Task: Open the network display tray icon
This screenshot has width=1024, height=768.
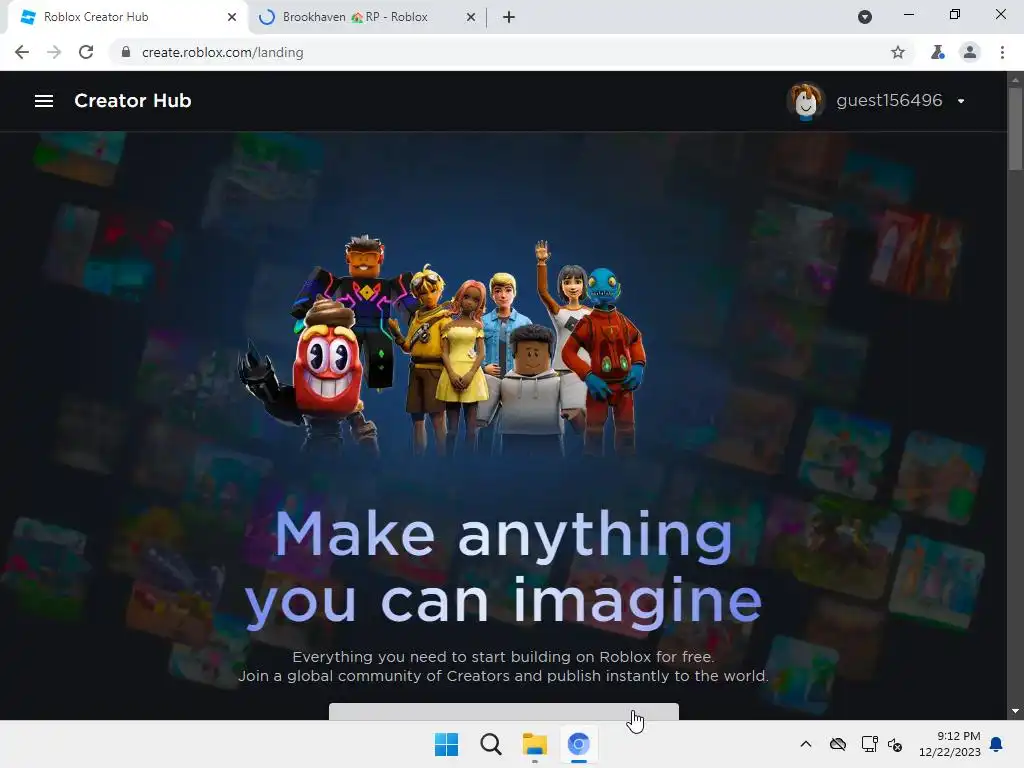Action: coord(869,744)
